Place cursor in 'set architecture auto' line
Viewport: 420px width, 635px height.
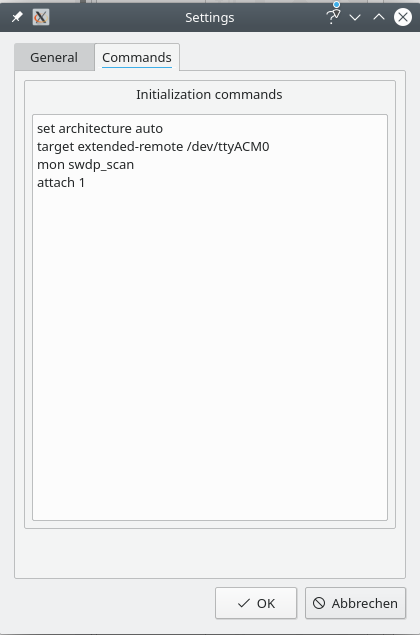[x=100, y=129]
